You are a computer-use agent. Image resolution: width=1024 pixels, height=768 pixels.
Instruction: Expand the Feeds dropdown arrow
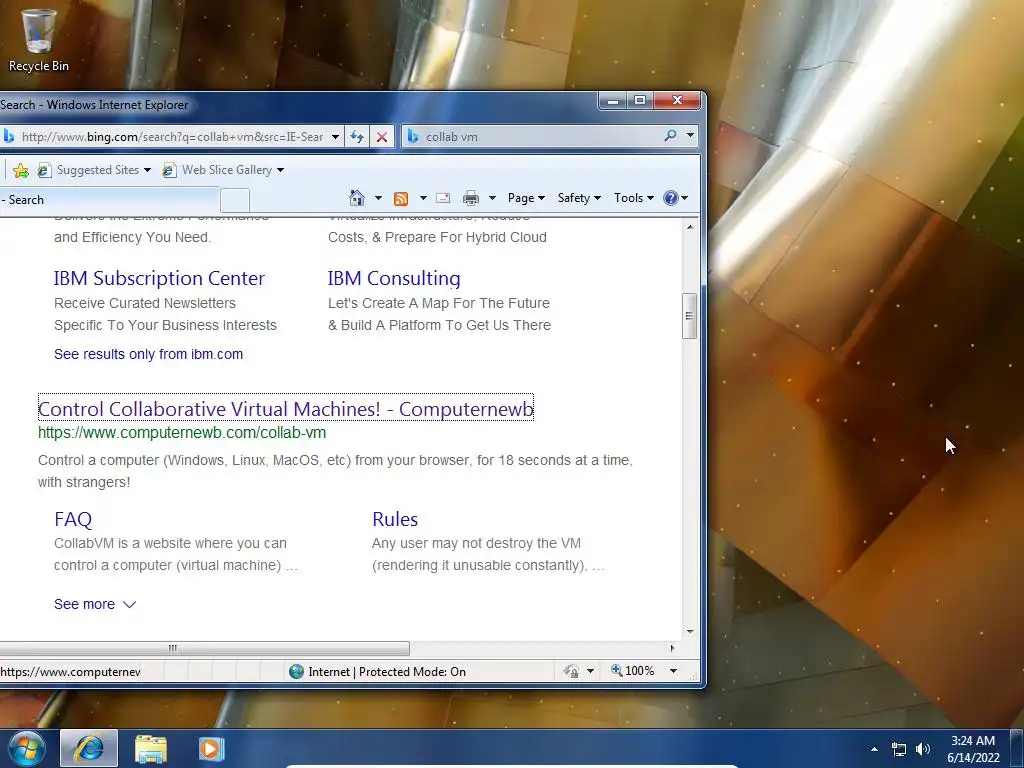click(x=423, y=198)
